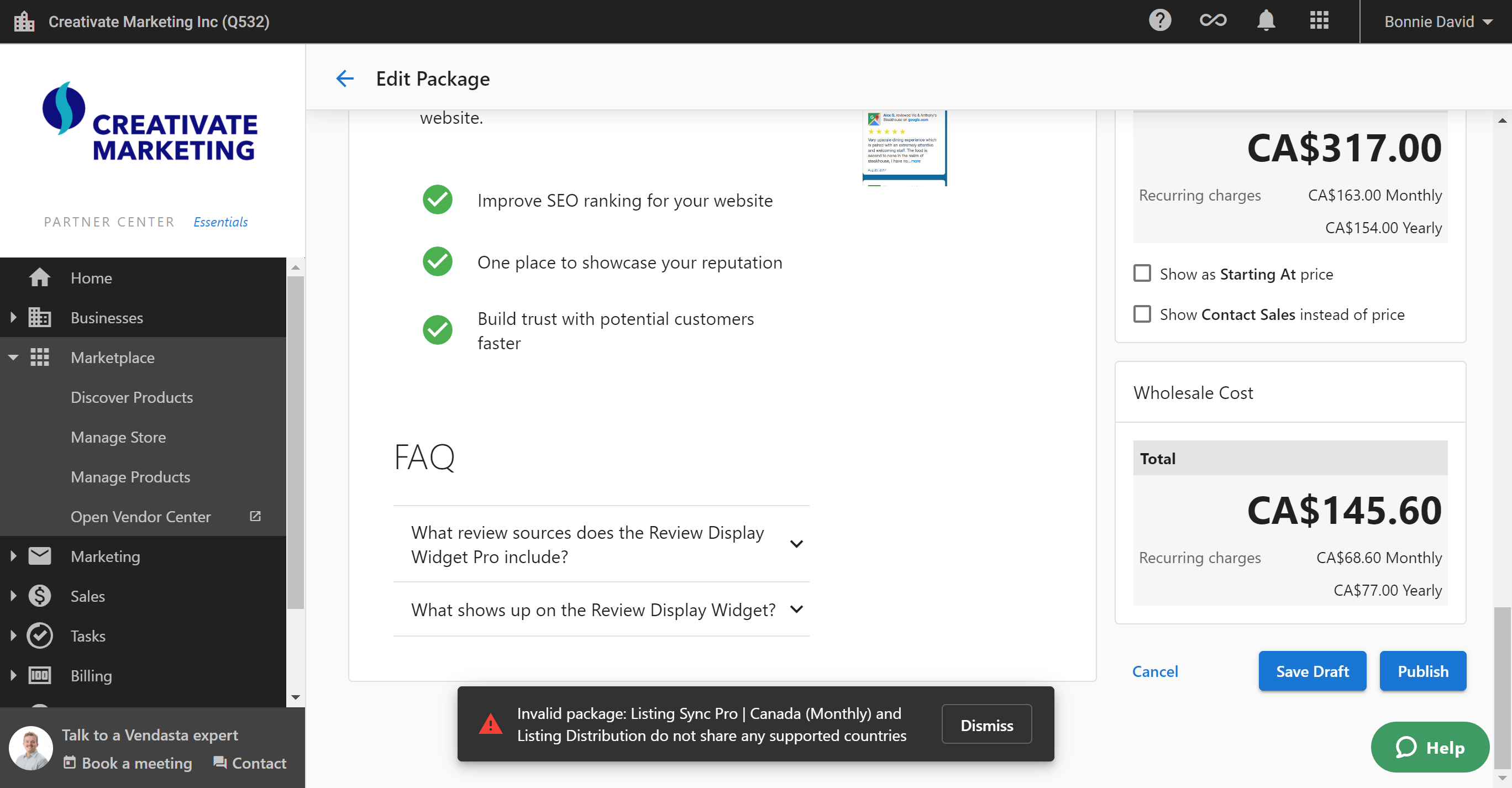Open Discover Products menu item
The image size is (1512, 788).
click(132, 397)
